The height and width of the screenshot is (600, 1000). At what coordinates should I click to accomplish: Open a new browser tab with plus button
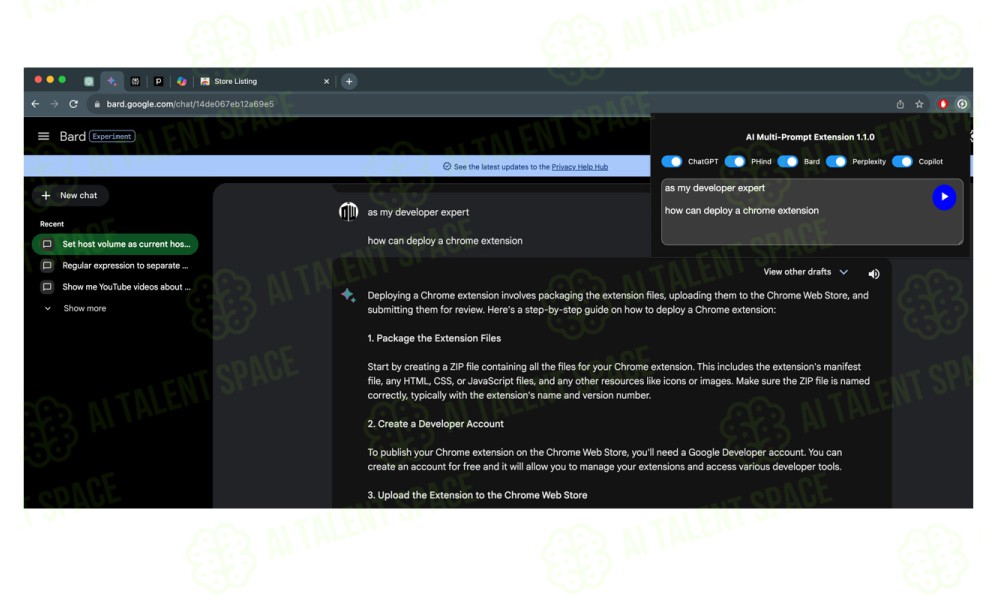click(349, 81)
